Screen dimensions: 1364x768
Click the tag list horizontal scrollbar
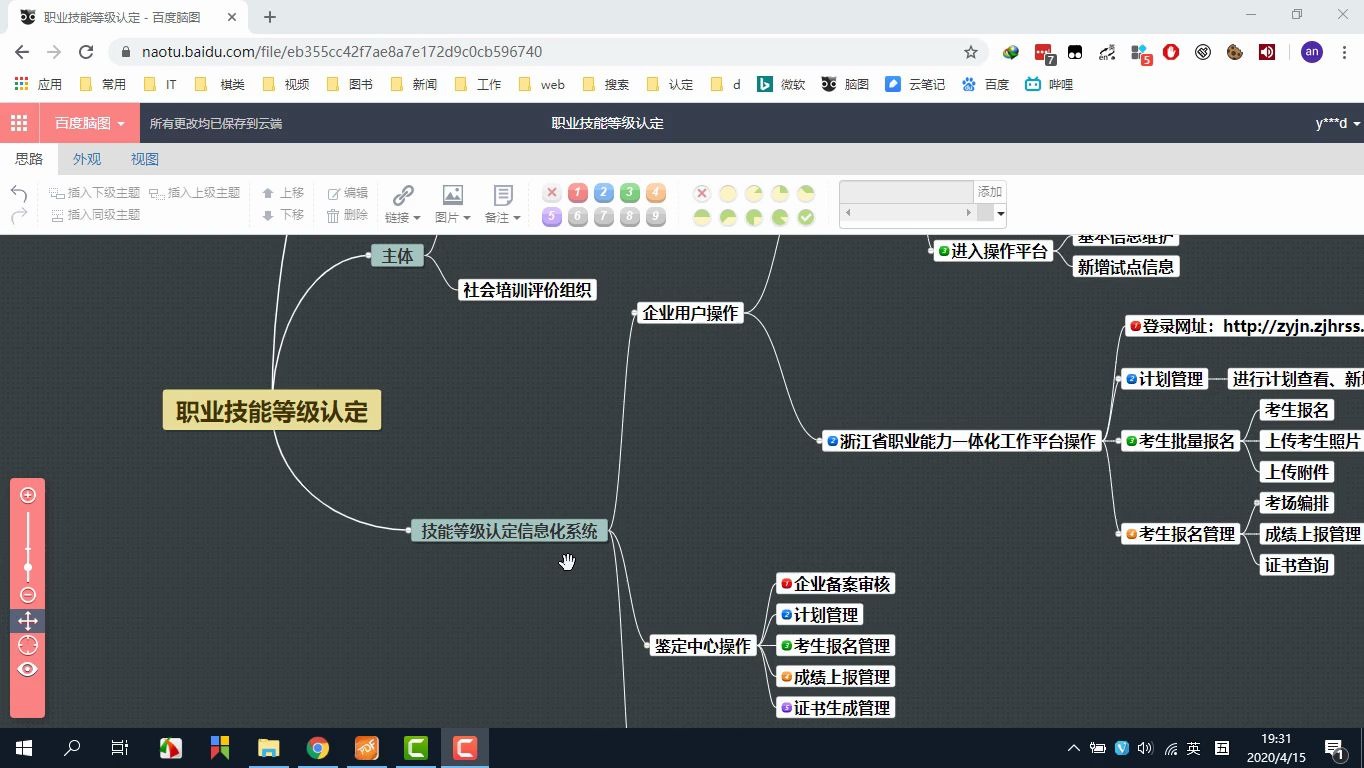[x=907, y=213]
